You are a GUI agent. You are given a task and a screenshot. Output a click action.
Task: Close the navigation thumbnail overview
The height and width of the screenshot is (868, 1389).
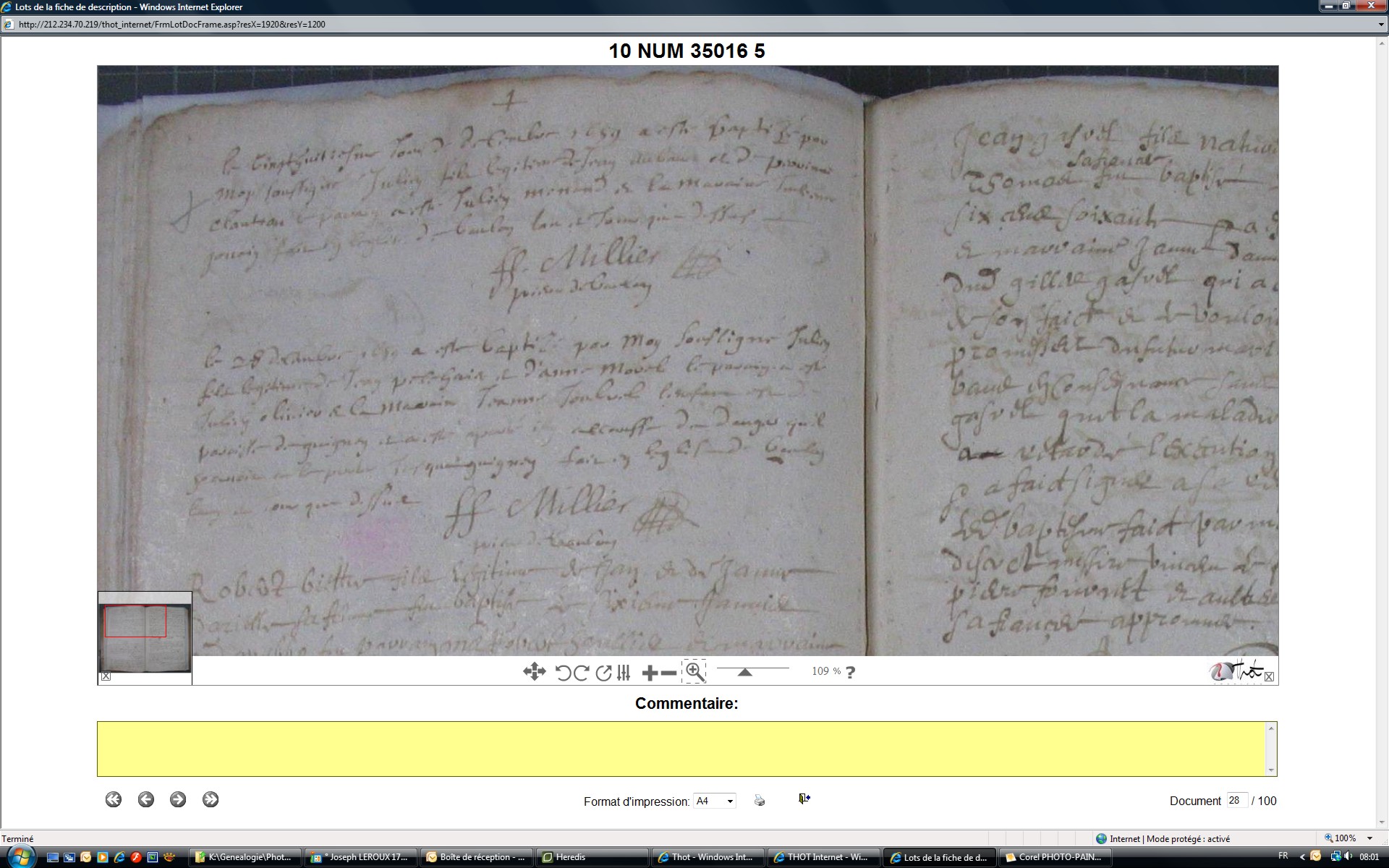coord(106,676)
